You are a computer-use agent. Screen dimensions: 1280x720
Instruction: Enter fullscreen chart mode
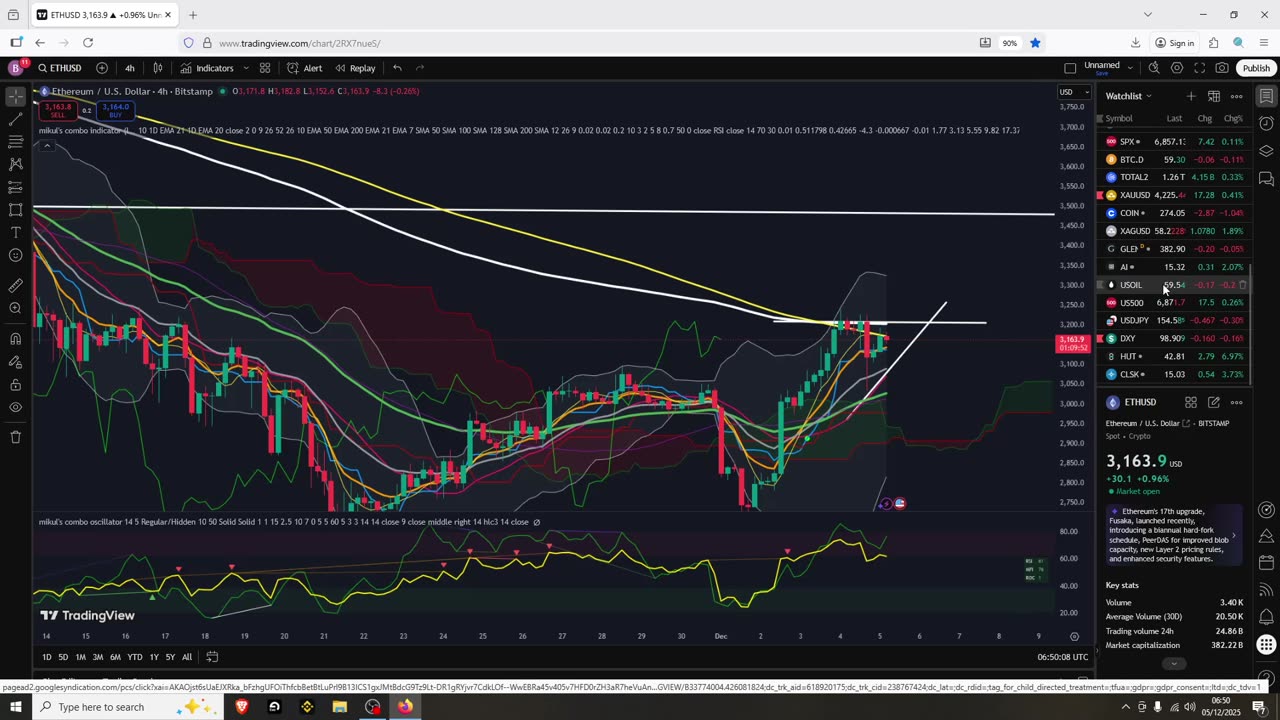click(1199, 68)
